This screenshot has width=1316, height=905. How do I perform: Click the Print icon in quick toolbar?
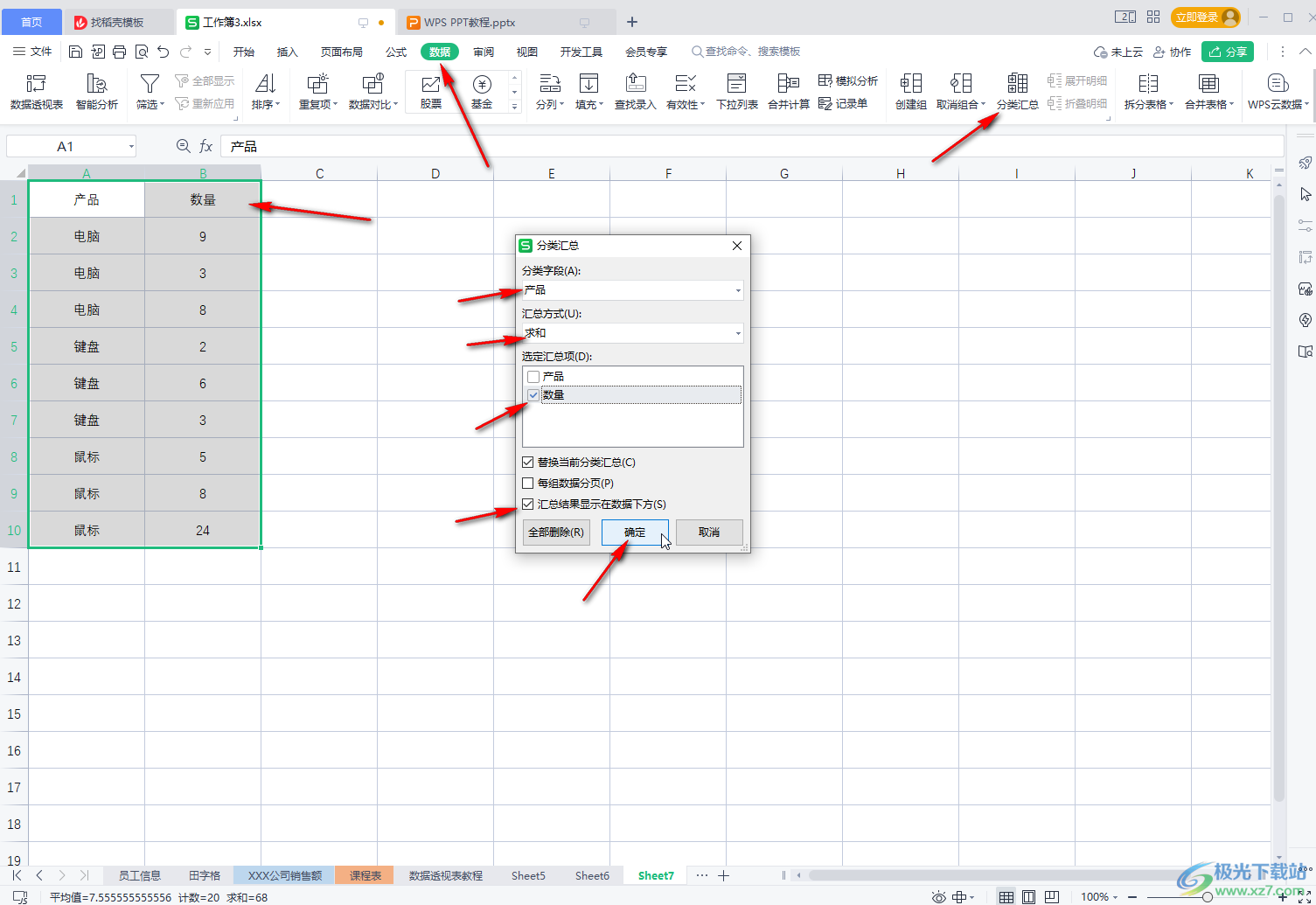(120, 52)
